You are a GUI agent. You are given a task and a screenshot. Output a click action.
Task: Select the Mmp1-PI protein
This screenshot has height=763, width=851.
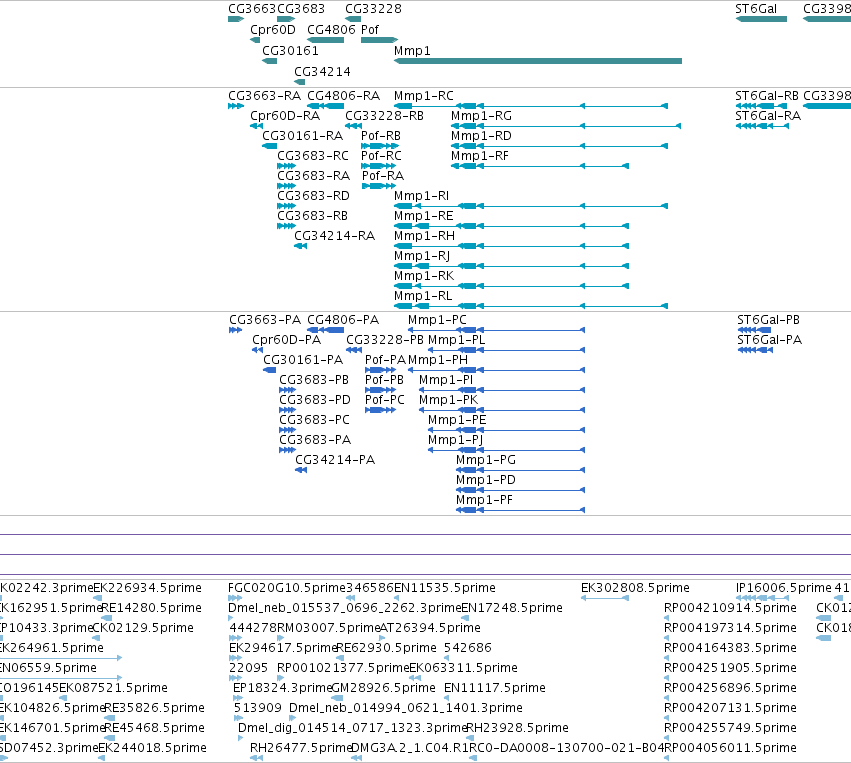point(501,390)
